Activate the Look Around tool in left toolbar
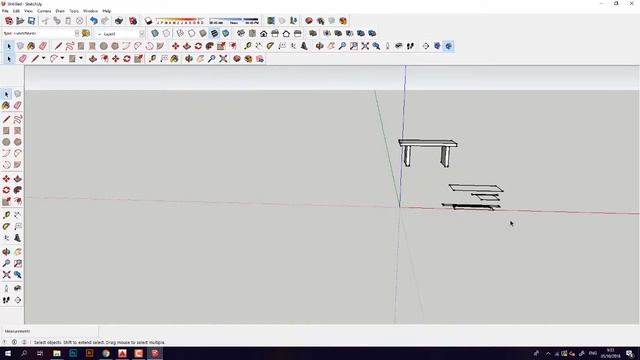 (18, 289)
